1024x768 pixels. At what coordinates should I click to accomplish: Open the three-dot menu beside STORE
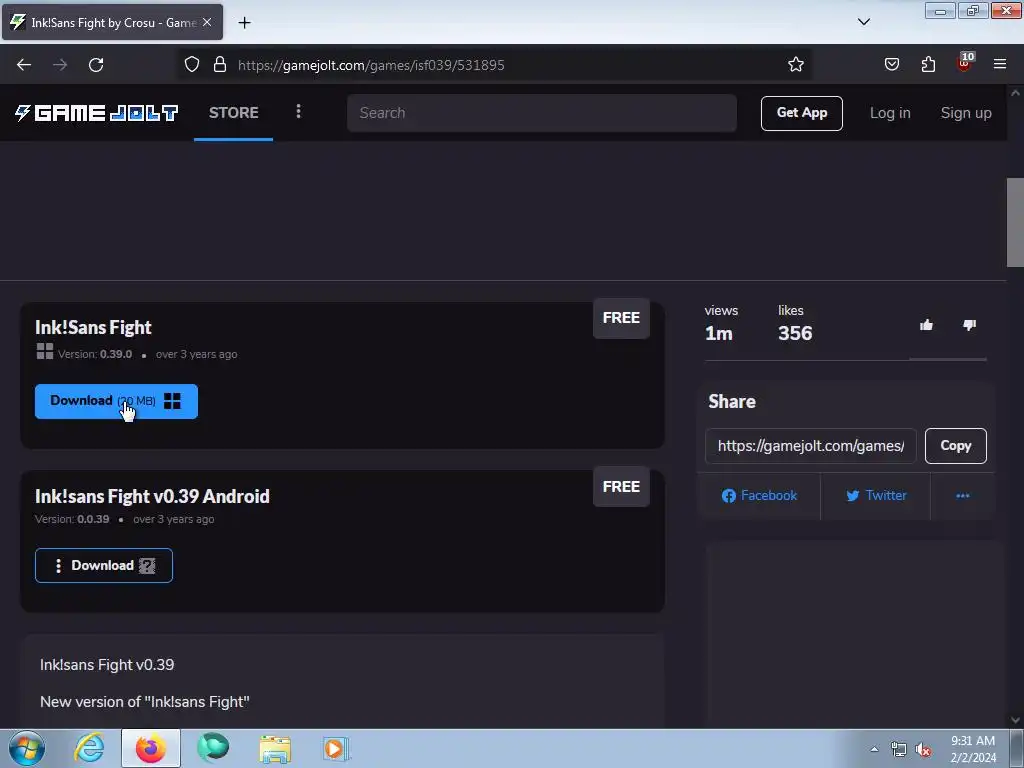coord(298,112)
